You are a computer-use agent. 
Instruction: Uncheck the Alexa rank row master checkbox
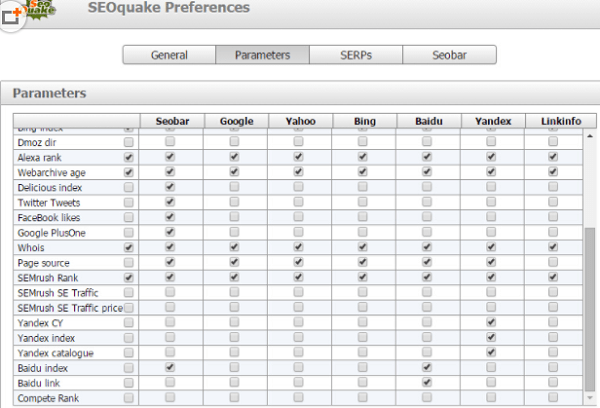tap(129, 157)
